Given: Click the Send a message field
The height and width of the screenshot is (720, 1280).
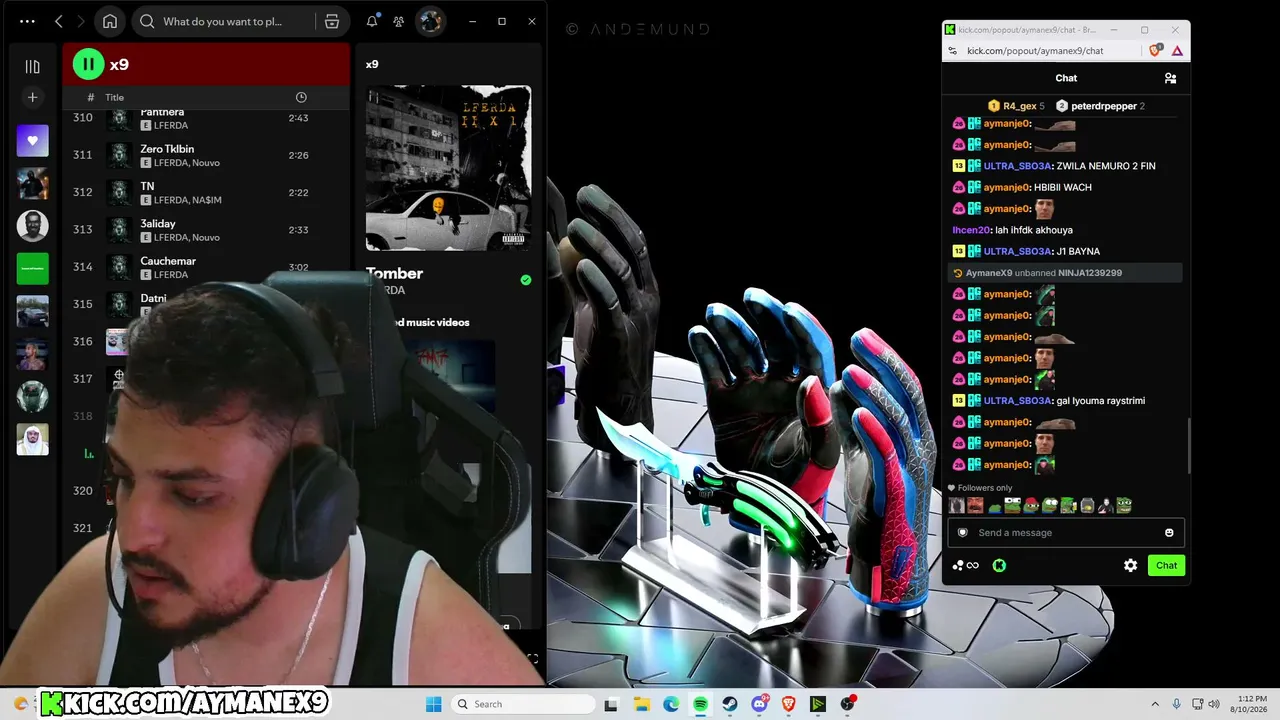Looking at the screenshot, I should [1066, 533].
